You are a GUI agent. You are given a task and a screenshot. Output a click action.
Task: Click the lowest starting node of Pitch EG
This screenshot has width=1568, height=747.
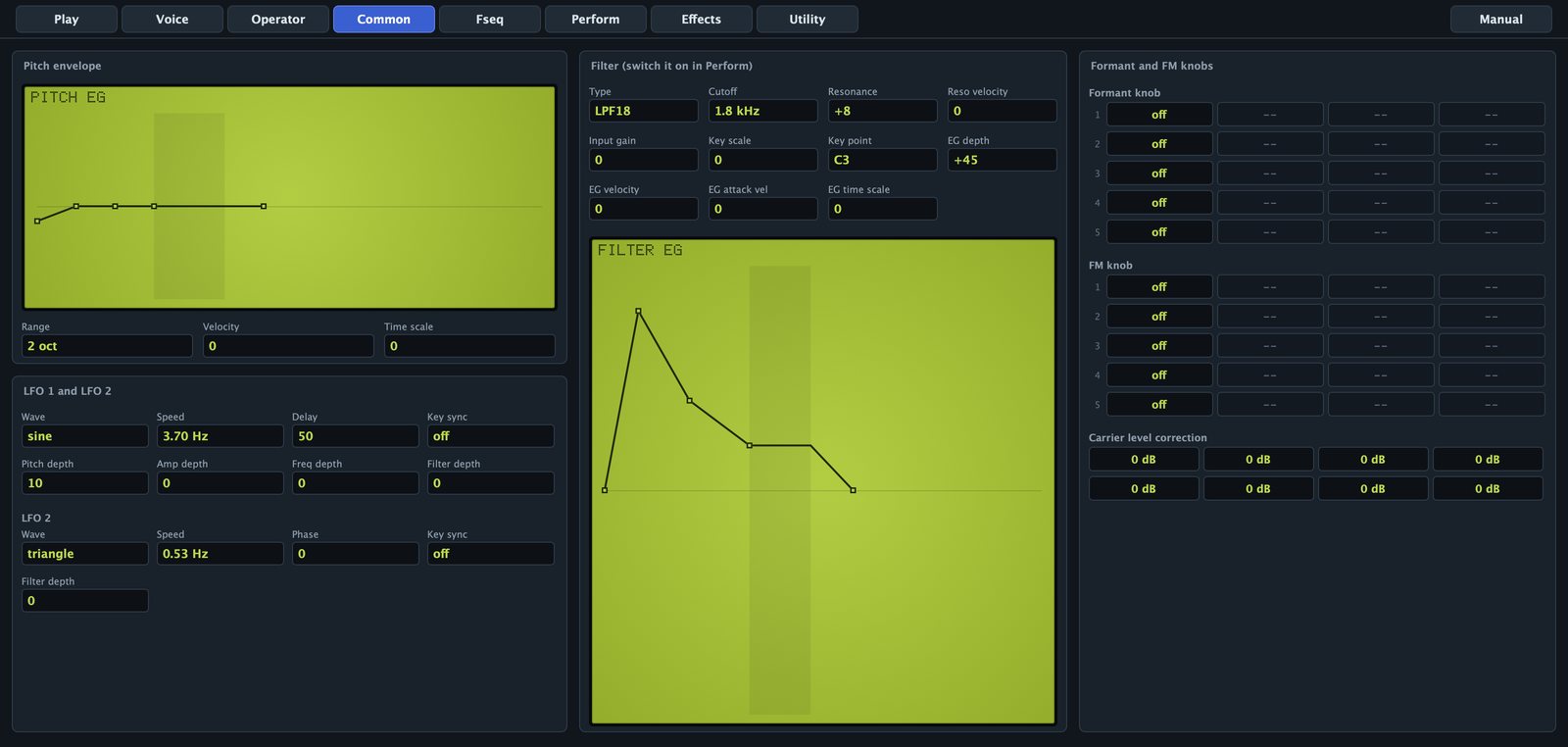(37, 222)
